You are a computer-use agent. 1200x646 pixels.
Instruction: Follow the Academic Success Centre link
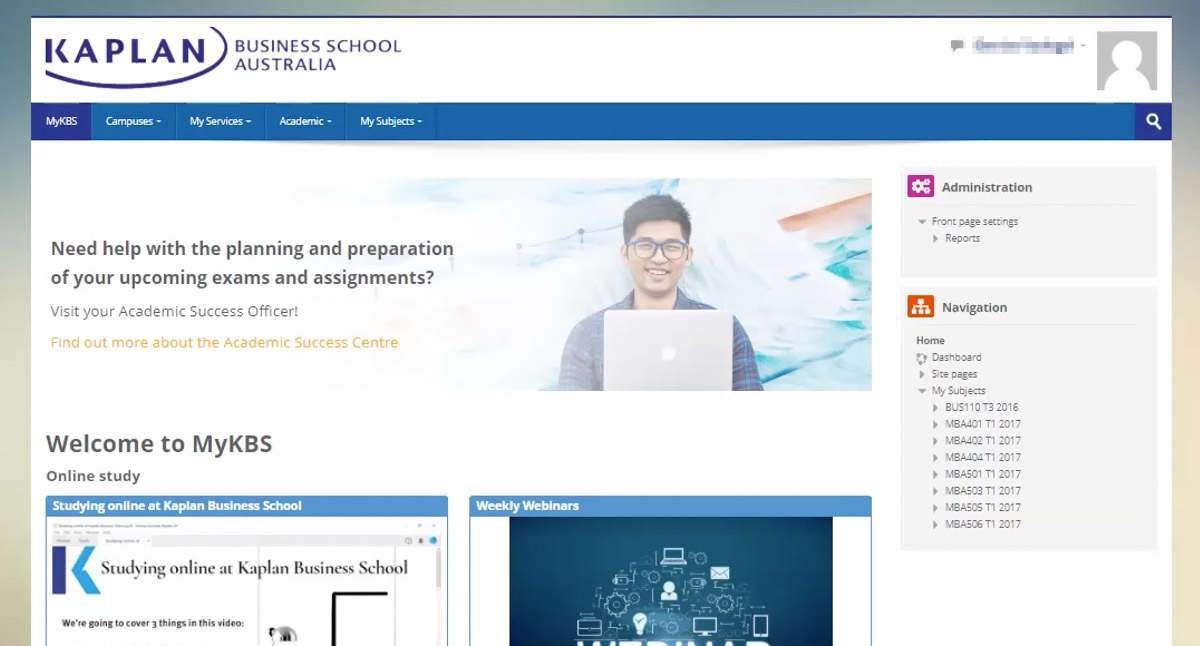(224, 342)
